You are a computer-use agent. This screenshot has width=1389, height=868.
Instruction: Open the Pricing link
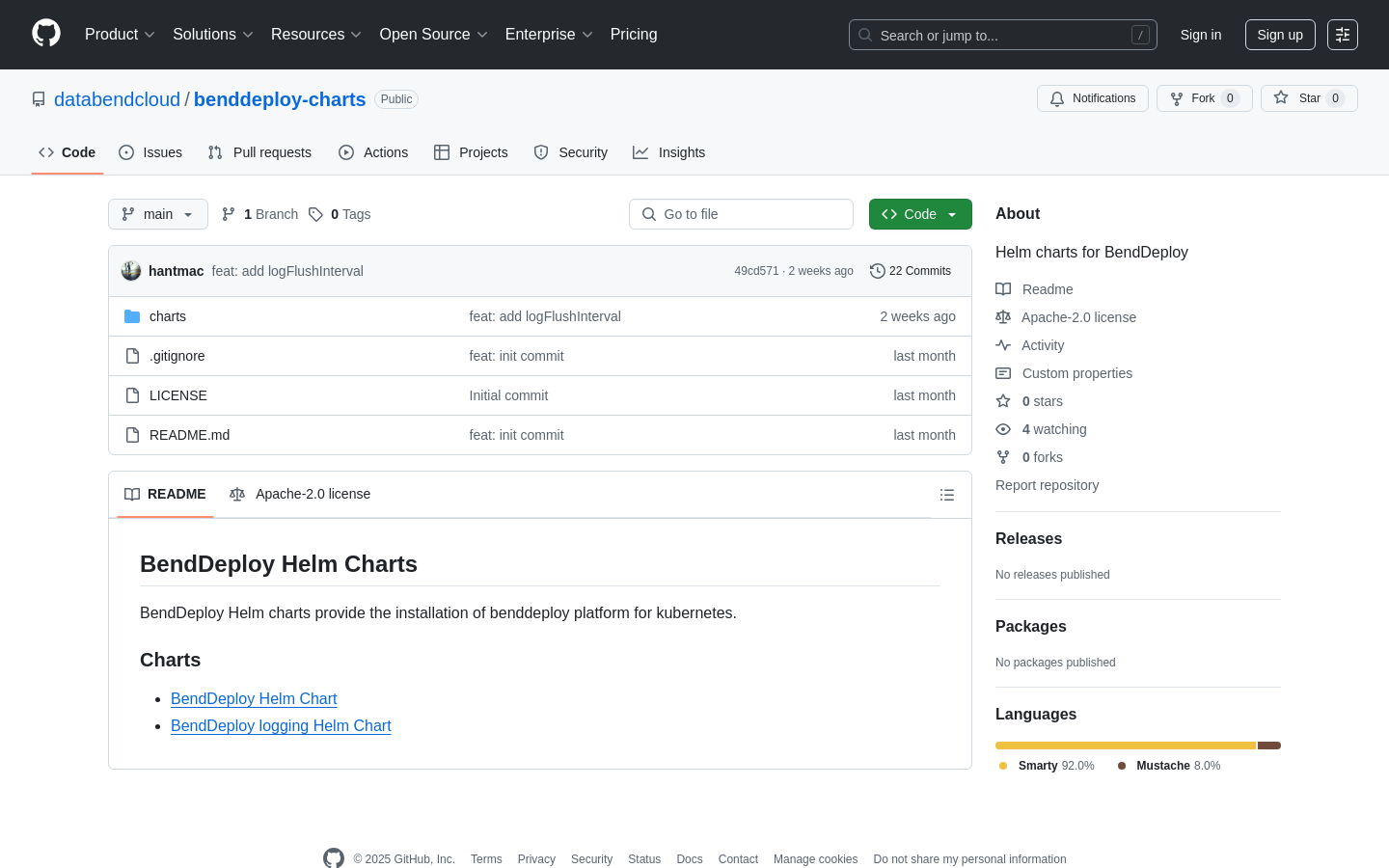click(x=634, y=35)
